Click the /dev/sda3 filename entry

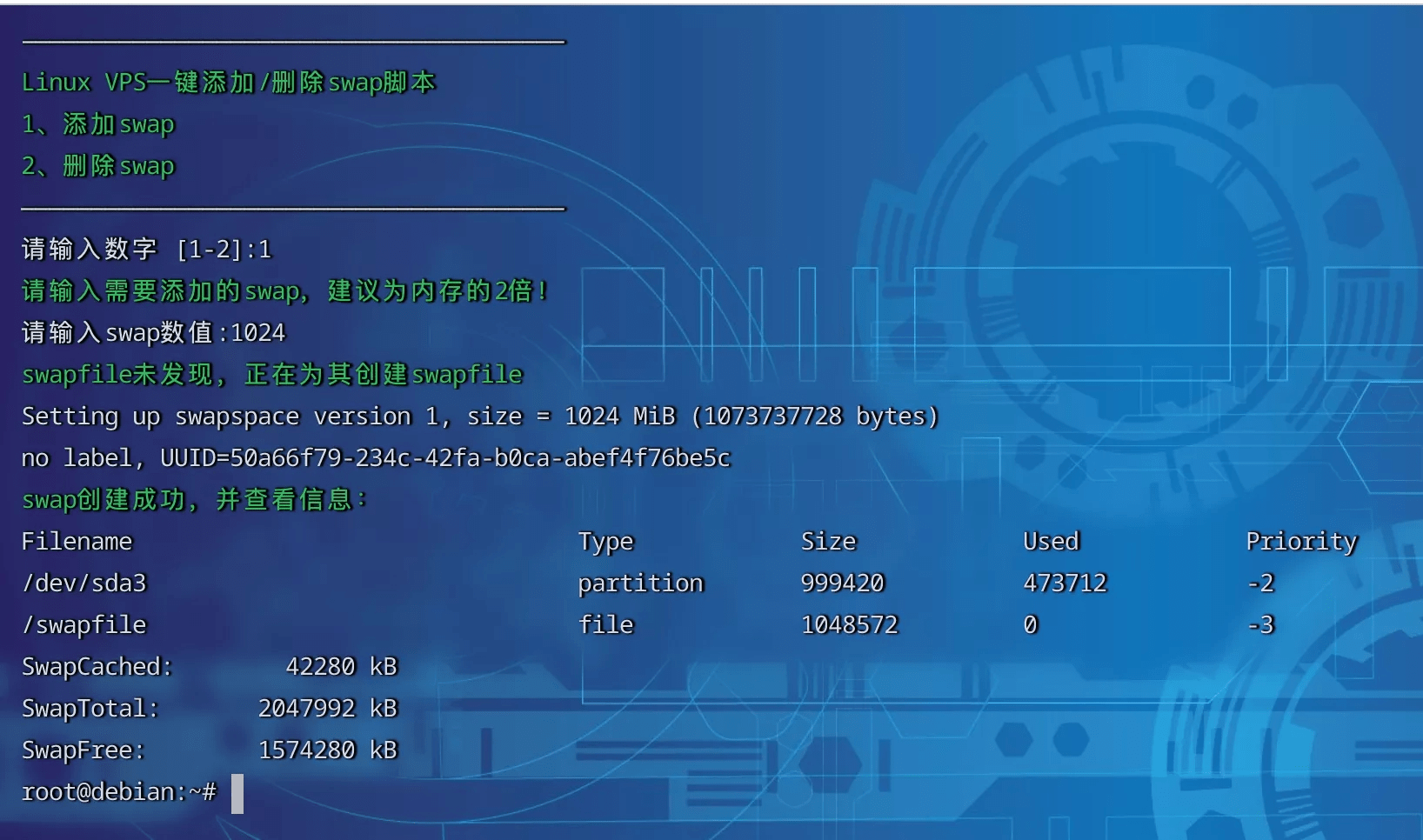click(x=84, y=583)
